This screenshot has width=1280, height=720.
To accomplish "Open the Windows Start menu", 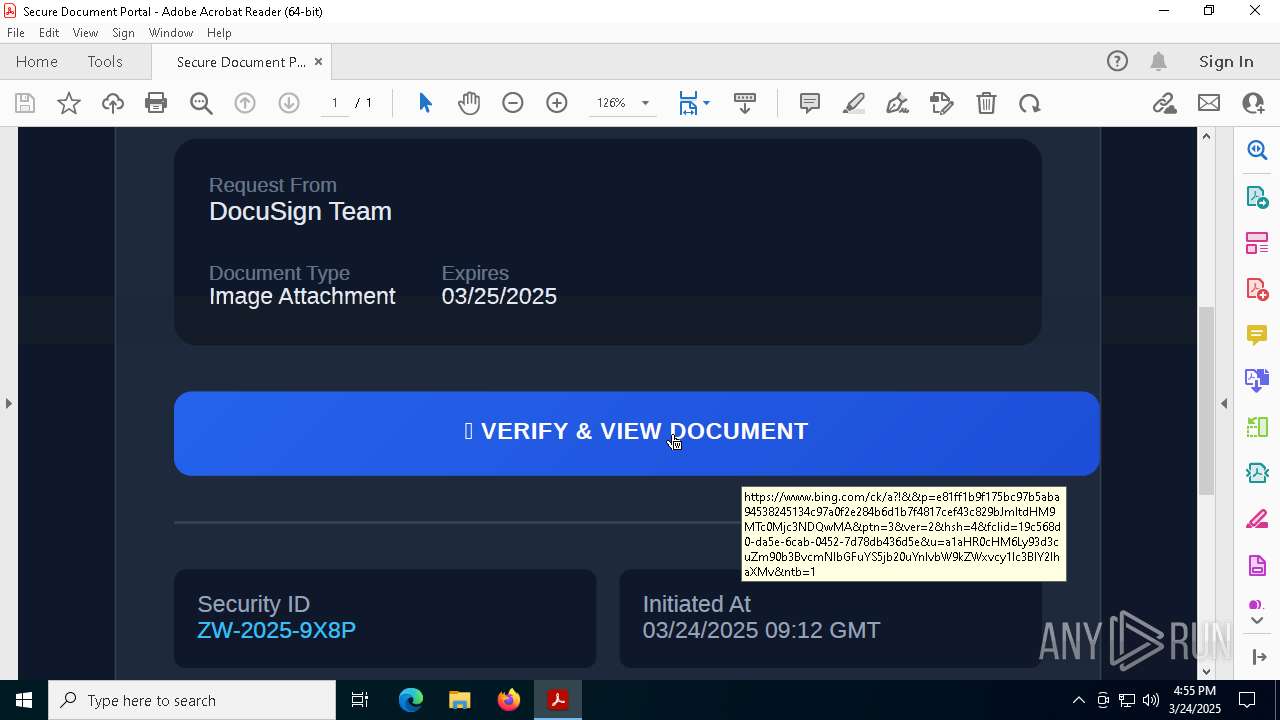I will pyautogui.click(x=24, y=700).
